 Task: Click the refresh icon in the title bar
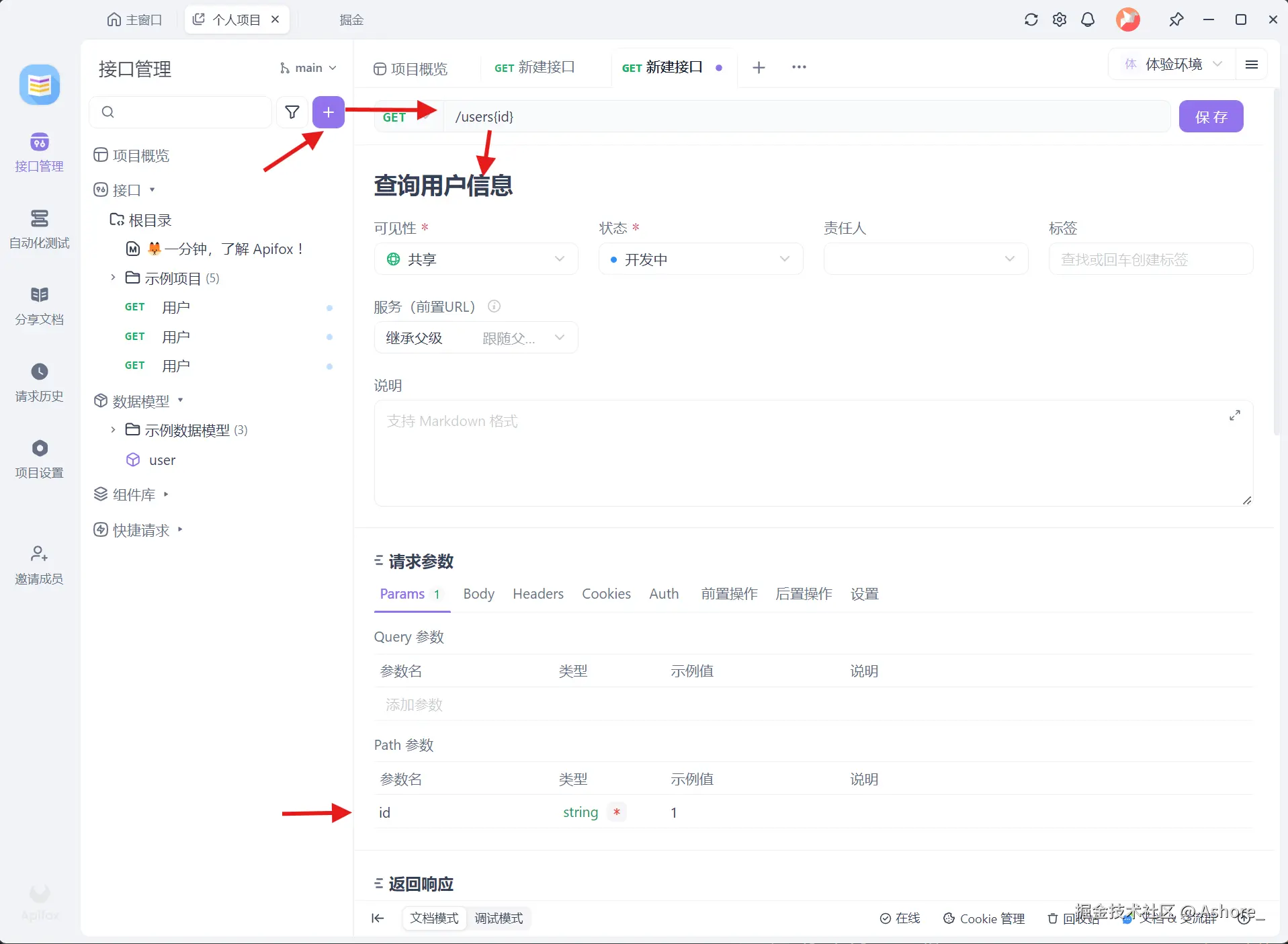click(x=1031, y=19)
